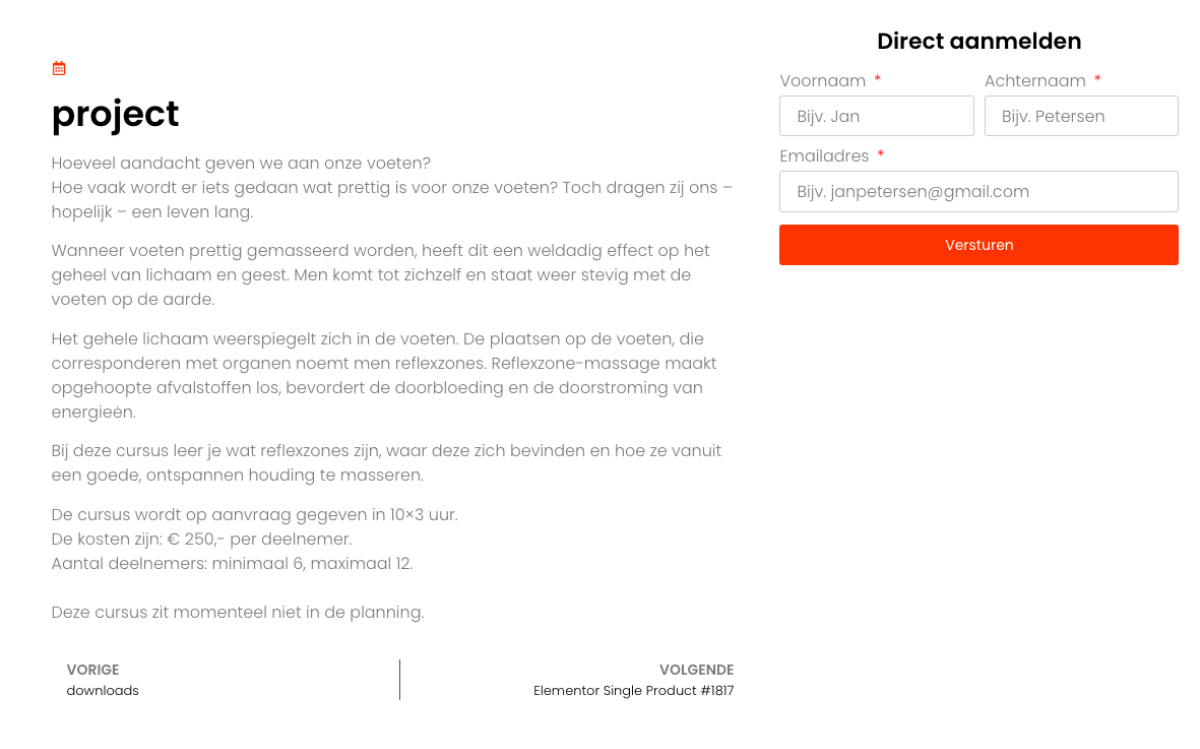1200x749 pixels.
Task: Click the paragraph starting 'Wanneer voeten prettig gemasseerd'
Action: (381, 274)
